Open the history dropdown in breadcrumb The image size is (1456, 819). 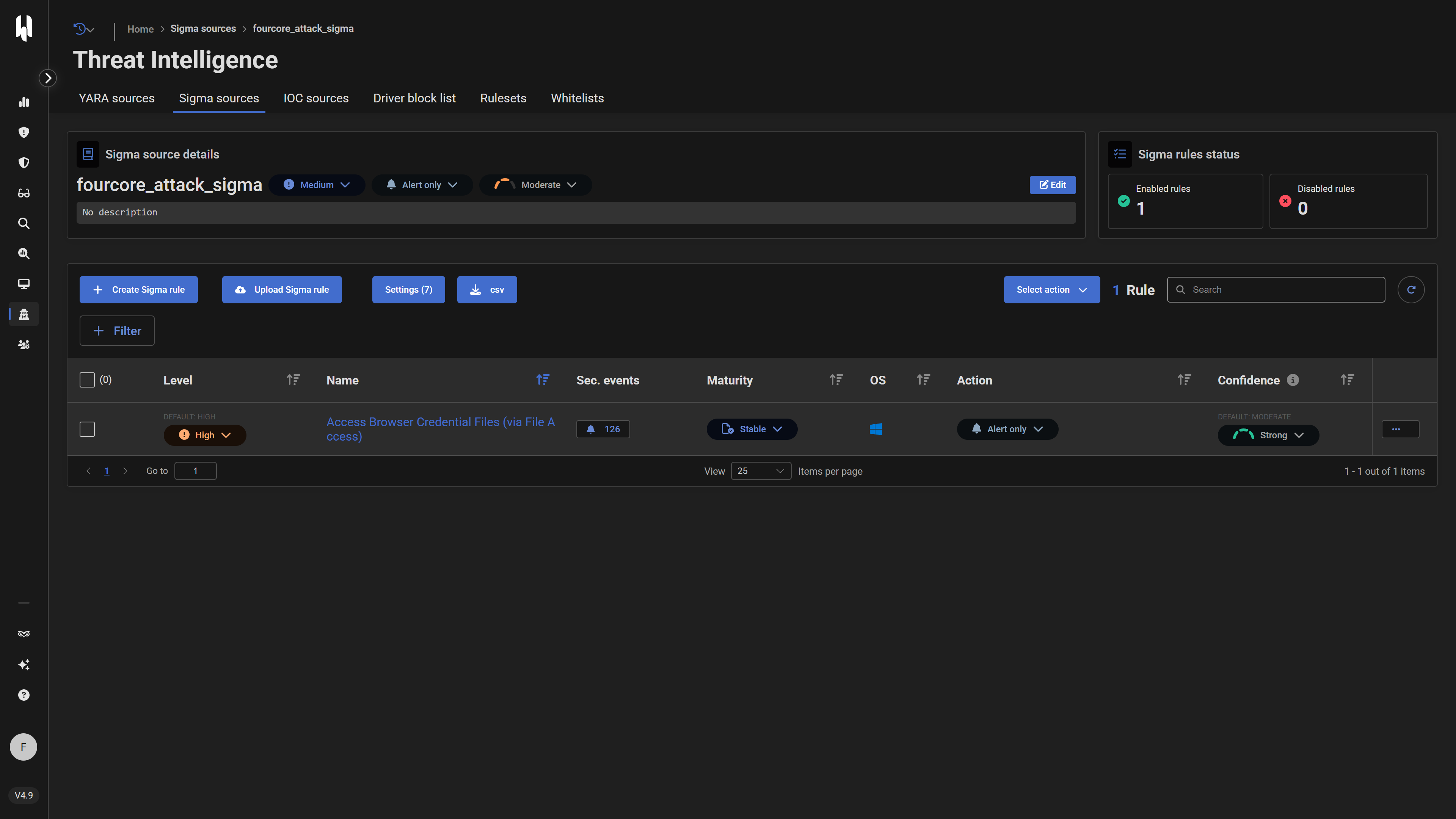[84, 29]
